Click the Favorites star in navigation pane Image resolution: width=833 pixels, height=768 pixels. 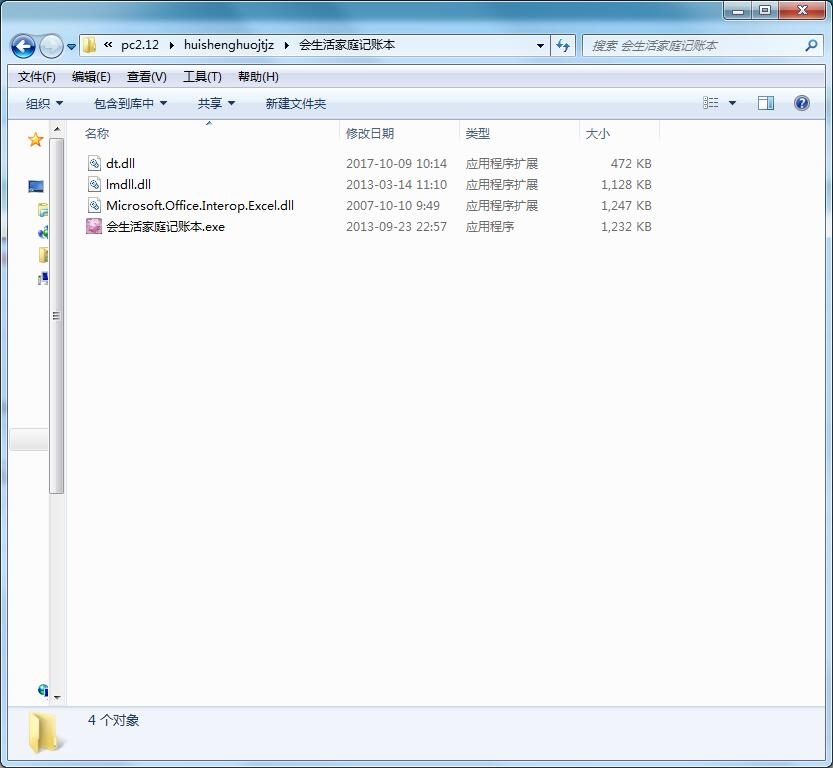36,140
